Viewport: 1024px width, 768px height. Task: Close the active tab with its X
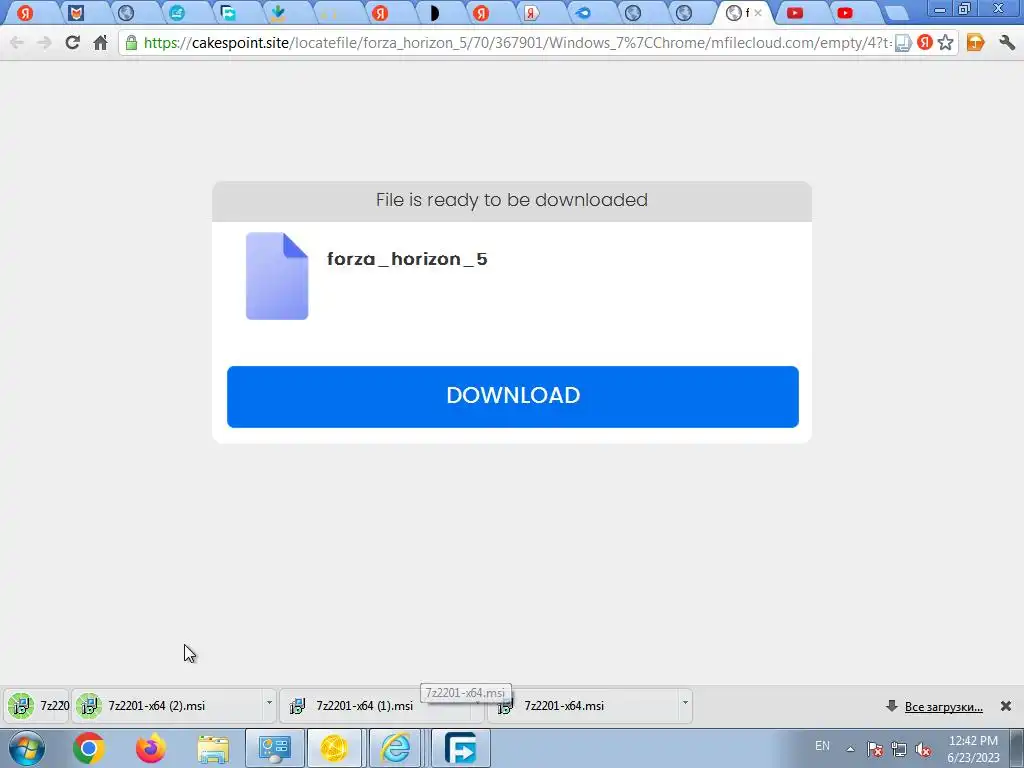point(758,12)
